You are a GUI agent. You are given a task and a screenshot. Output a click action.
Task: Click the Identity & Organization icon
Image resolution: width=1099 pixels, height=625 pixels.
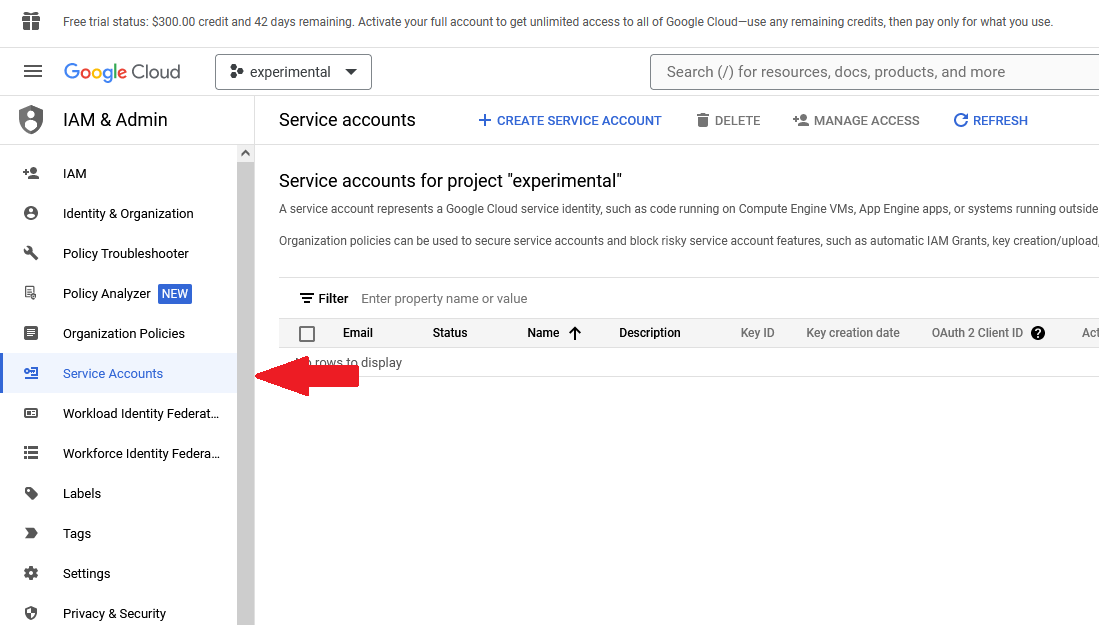(33, 213)
